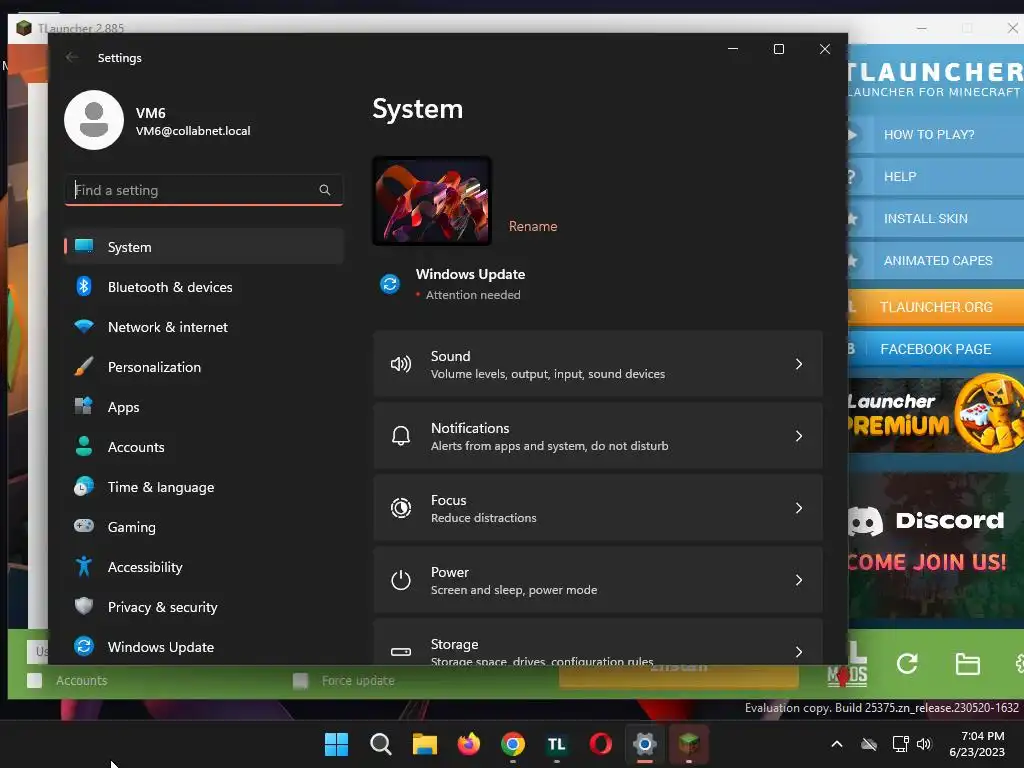1024x768 pixels.
Task: Click the Storage drive icon
Action: [x=401, y=651]
